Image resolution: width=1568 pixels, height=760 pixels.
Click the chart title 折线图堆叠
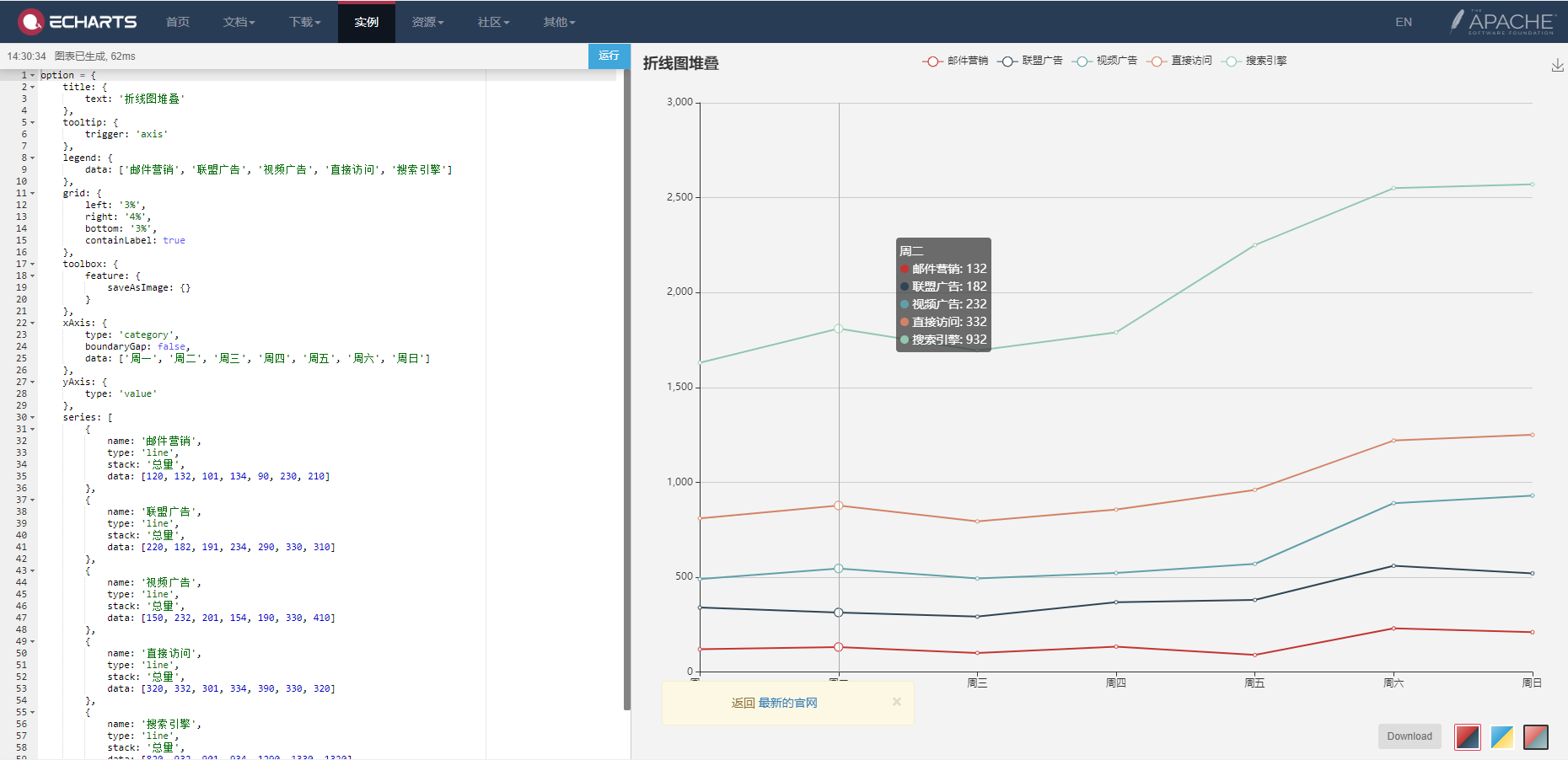point(681,63)
